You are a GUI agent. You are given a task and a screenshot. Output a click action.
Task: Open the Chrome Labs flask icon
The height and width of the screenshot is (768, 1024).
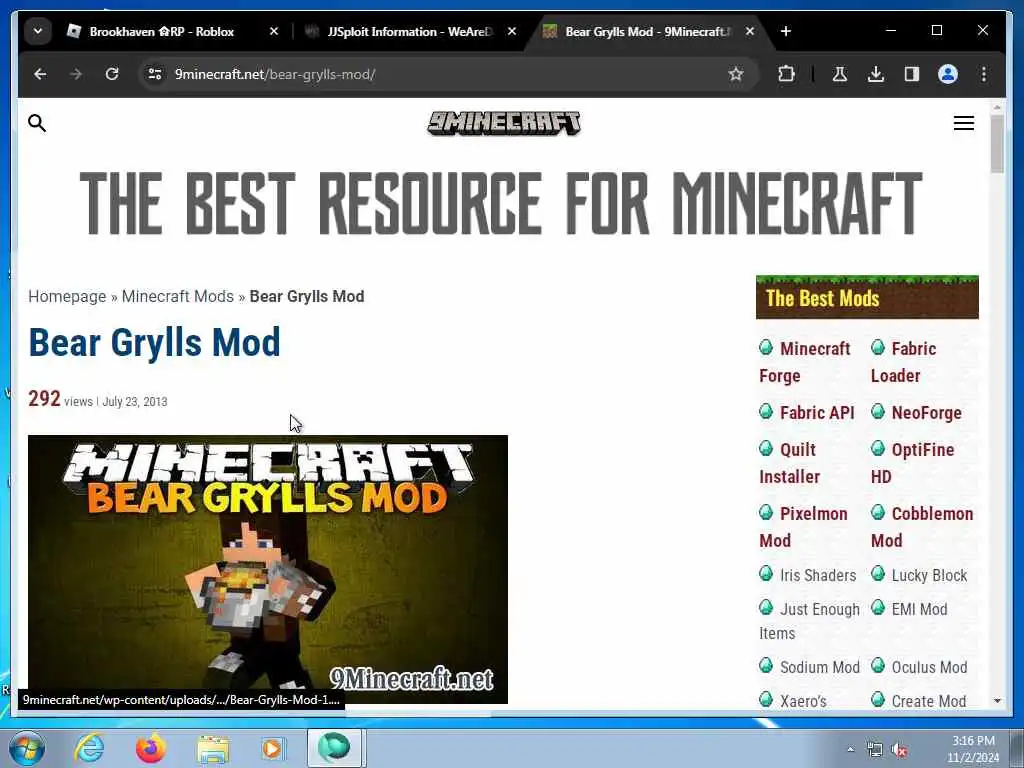point(840,74)
